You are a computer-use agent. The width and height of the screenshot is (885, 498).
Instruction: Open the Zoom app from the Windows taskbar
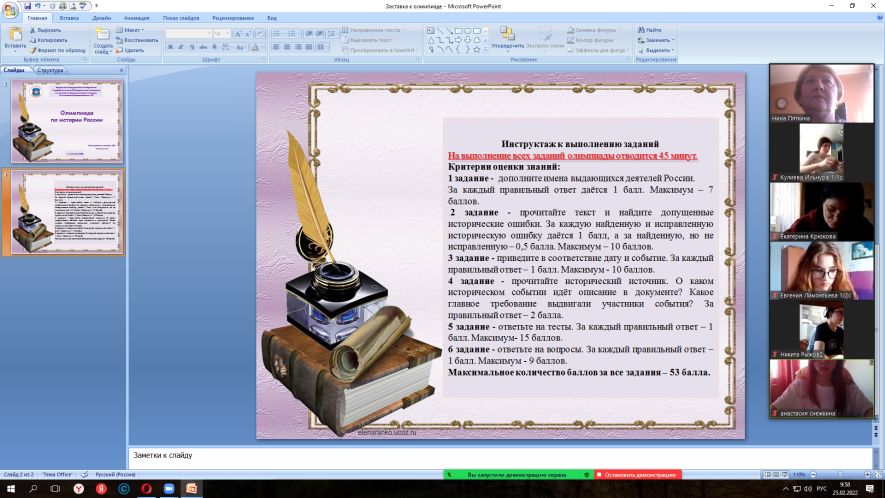pos(166,488)
